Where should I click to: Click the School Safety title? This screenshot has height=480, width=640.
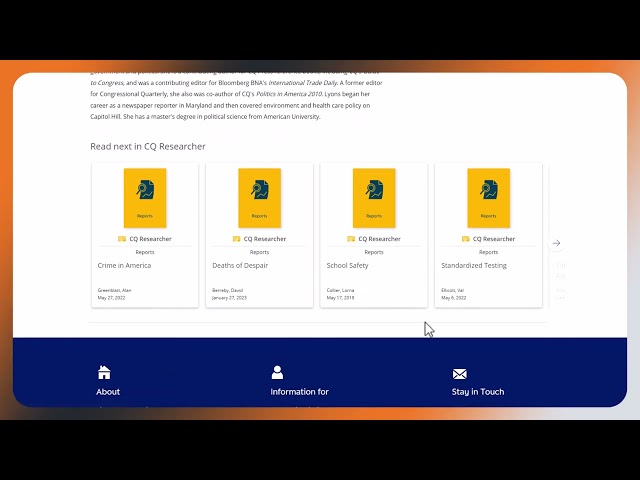[x=347, y=265]
